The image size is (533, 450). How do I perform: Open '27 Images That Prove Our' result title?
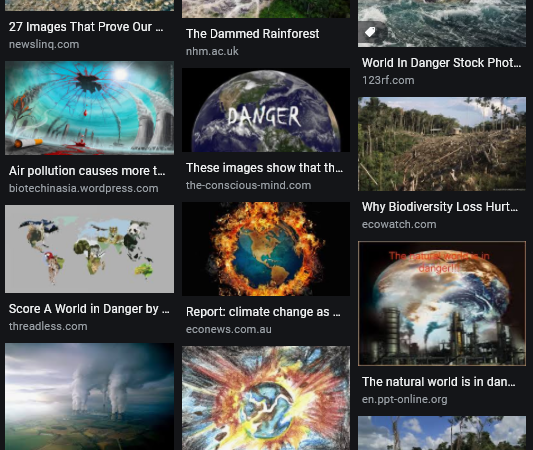click(x=86, y=27)
